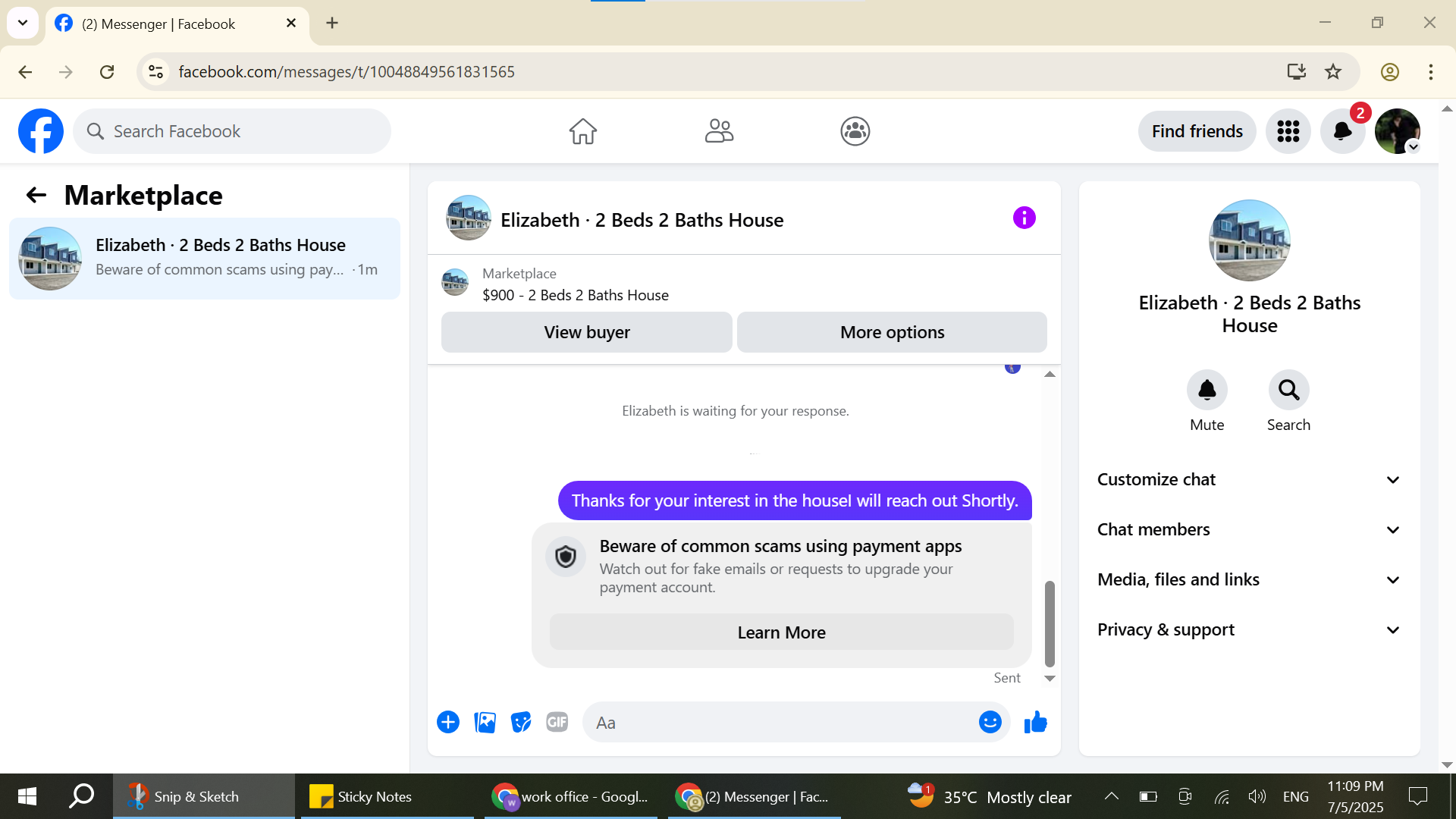Open the sticker picker icon
Viewport: 1456px width, 819px height.
pyautogui.click(x=521, y=723)
